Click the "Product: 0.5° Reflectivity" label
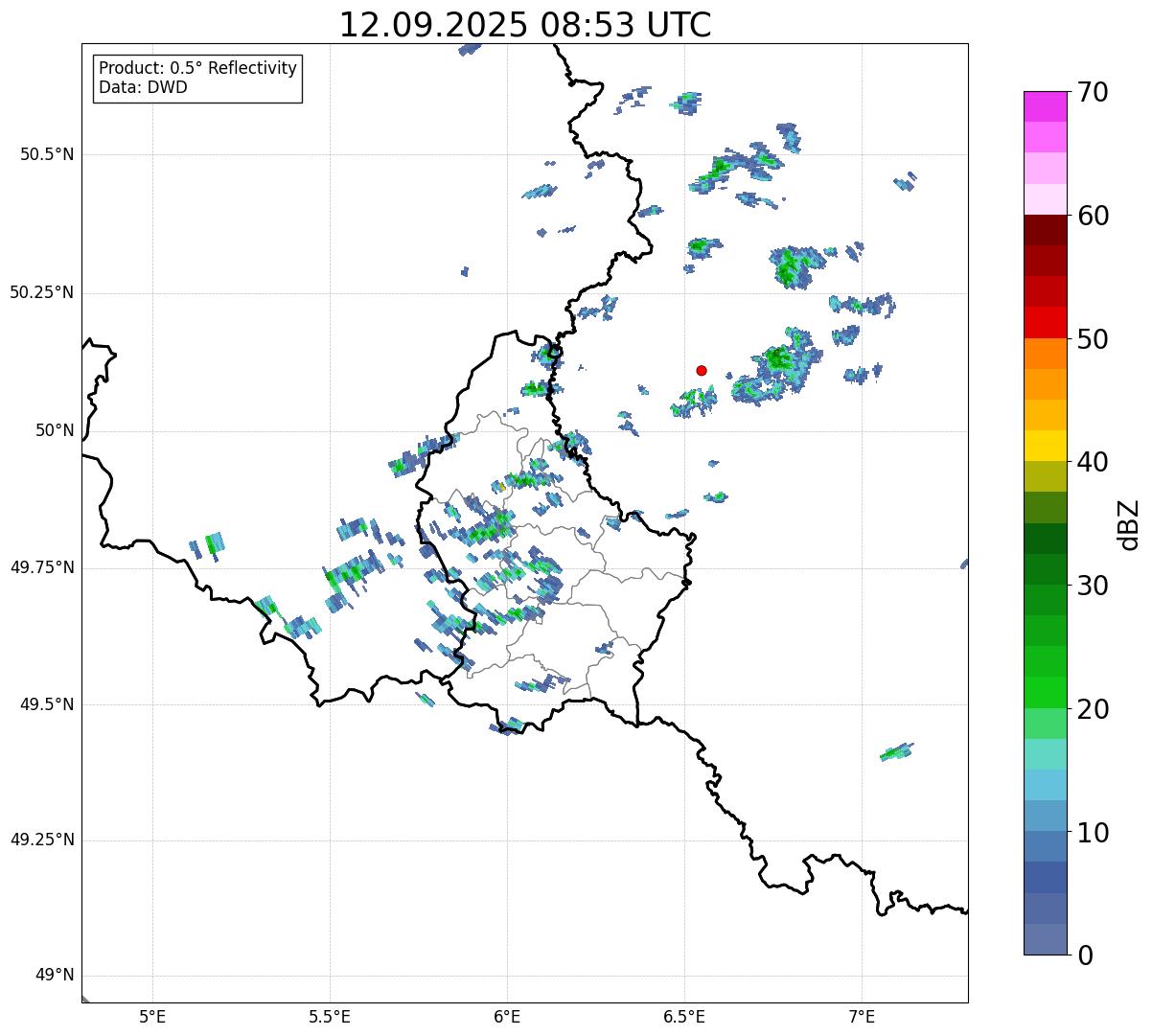The width and height of the screenshot is (1152, 1036). [197, 68]
